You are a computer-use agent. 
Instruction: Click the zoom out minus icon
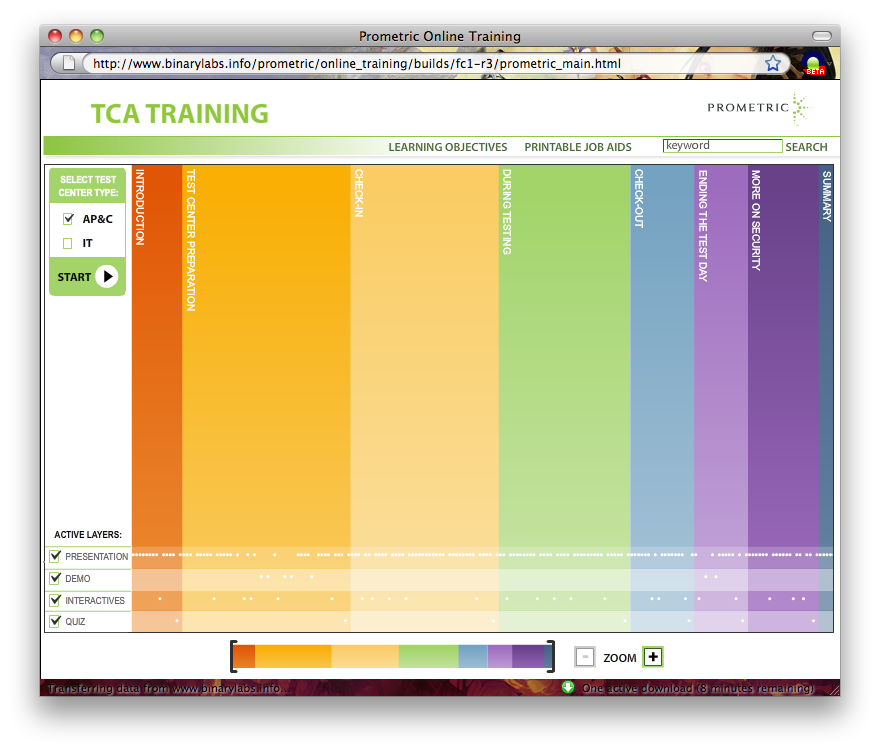[585, 657]
